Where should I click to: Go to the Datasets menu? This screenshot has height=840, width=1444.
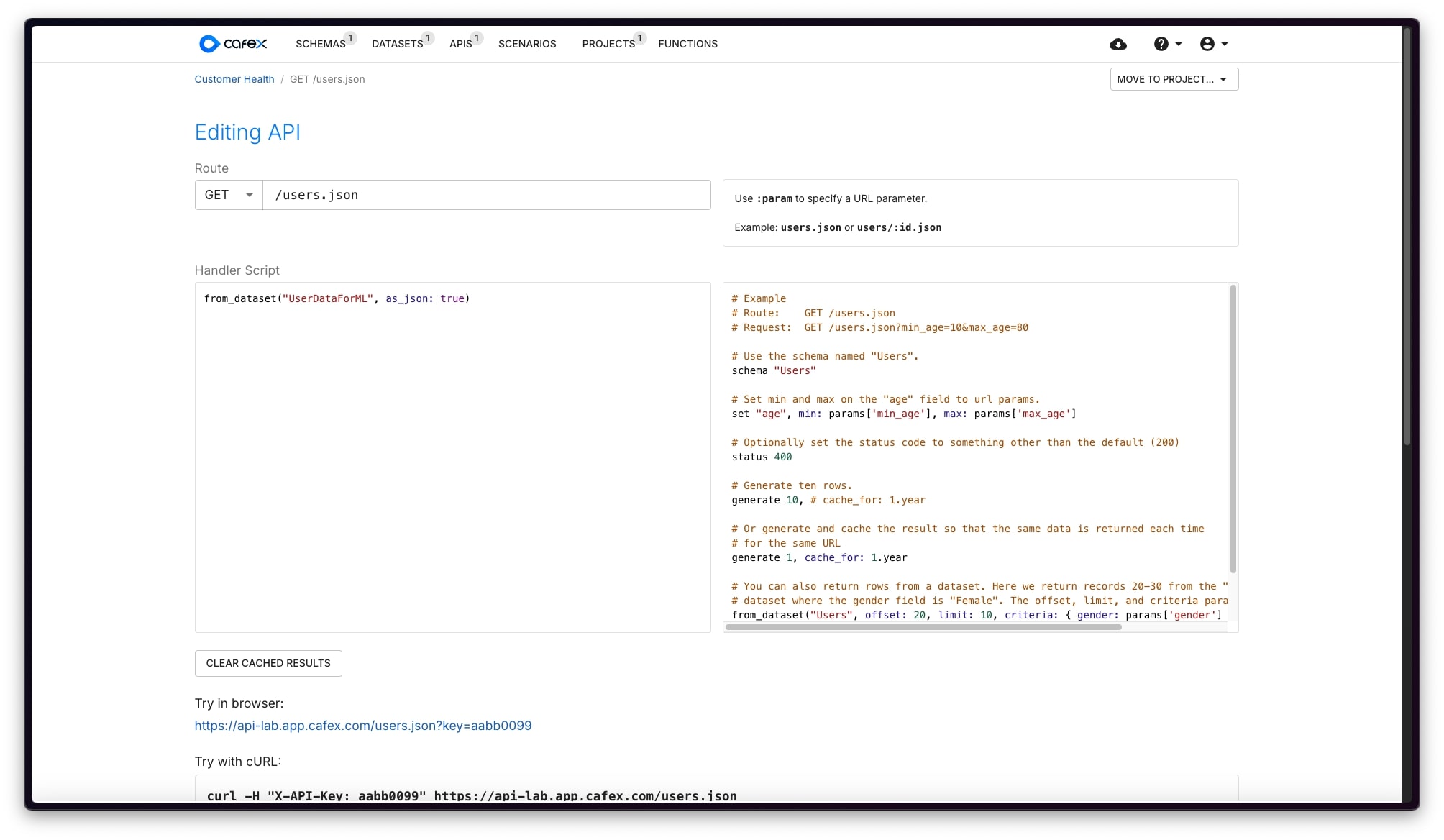coord(397,44)
